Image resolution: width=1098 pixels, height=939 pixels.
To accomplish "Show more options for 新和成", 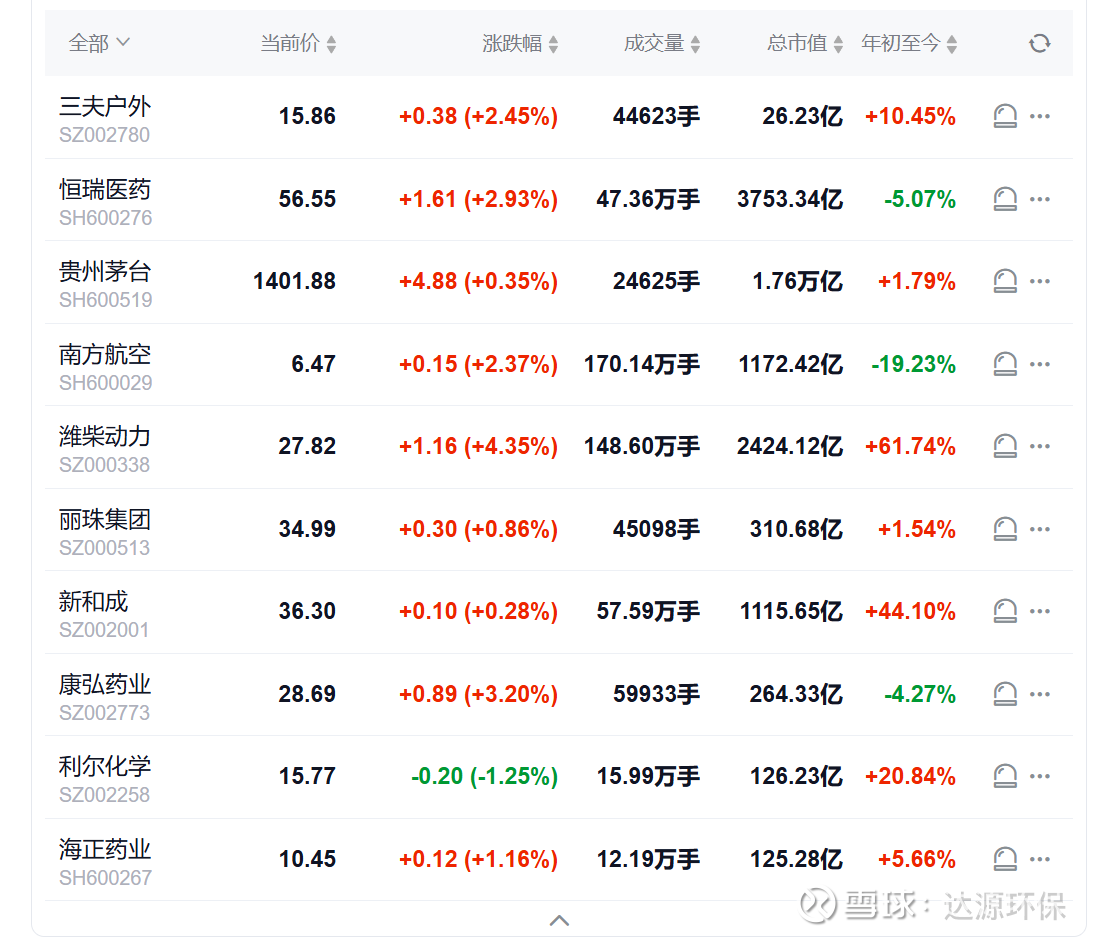I will pyautogui.click(x=1040, y=611).
